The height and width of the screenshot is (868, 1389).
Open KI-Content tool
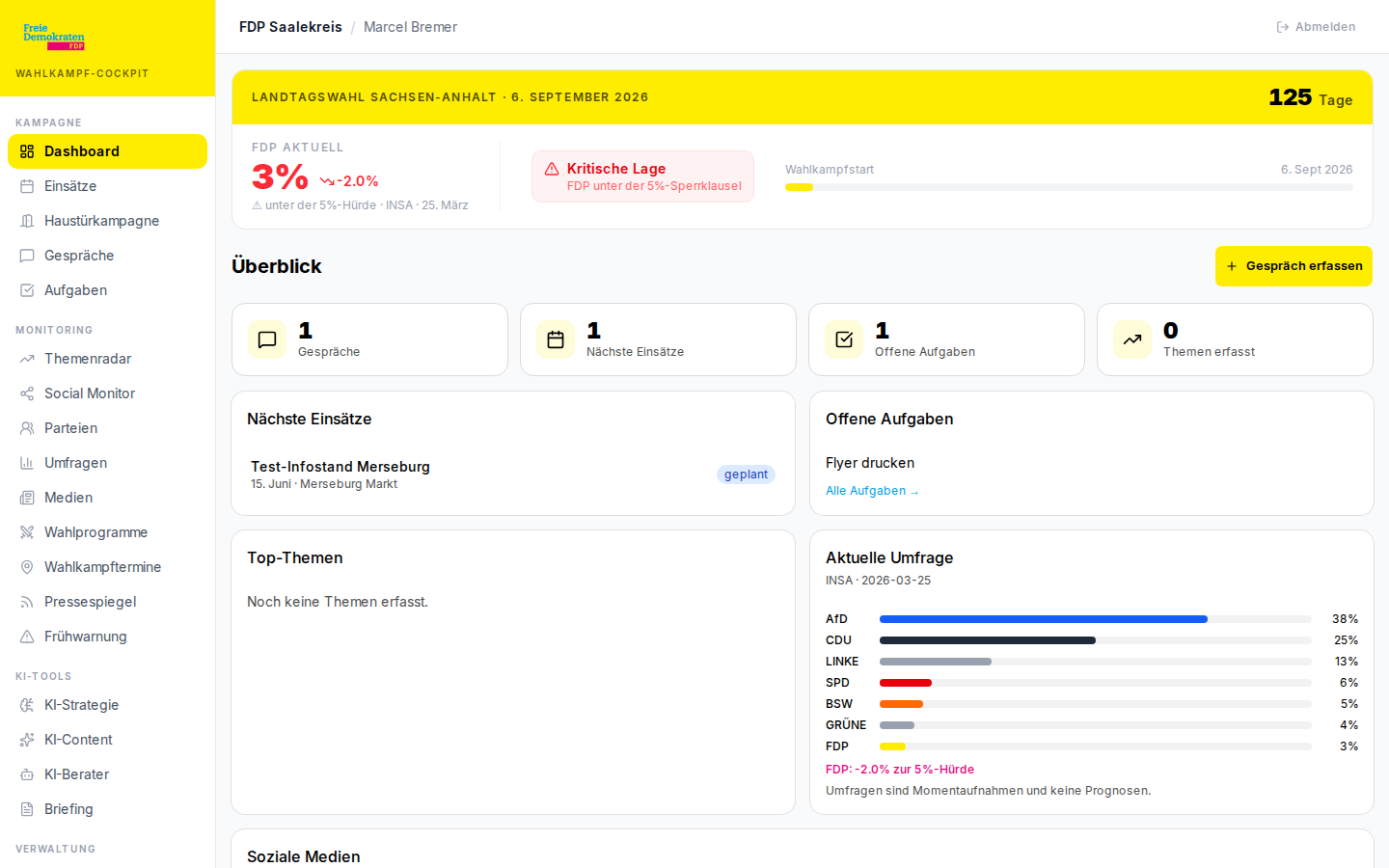pyautogui.click(x=107, y=740)
